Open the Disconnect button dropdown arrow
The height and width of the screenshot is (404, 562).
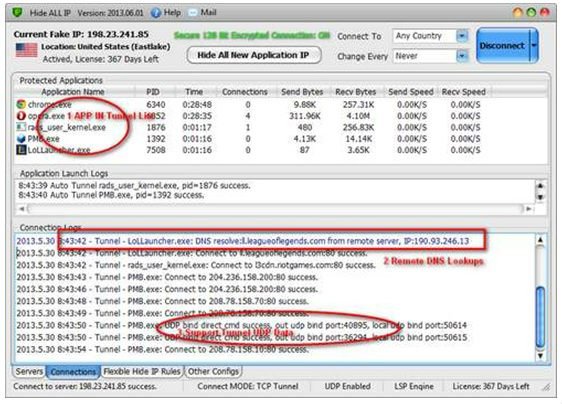(x=534, y=46)
